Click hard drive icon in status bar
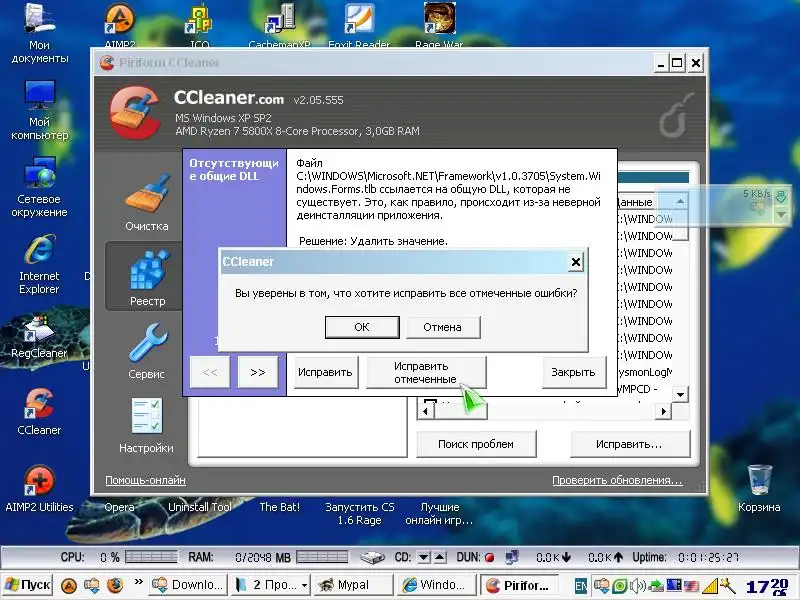Viewport: 800px width, 600px height. click(x=372, y=558)
